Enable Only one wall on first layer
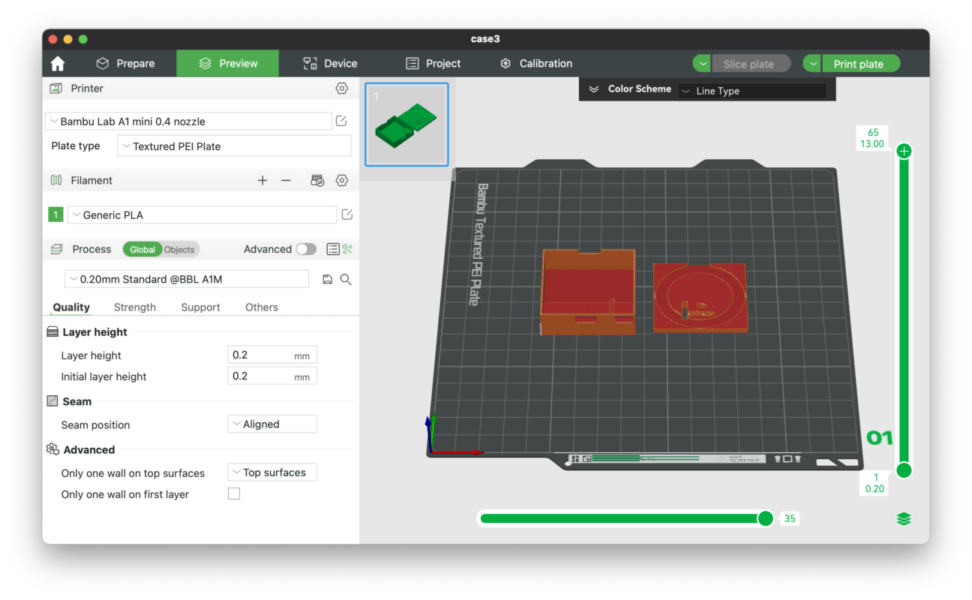Screen dimensions: 972x600 [234, 494]
